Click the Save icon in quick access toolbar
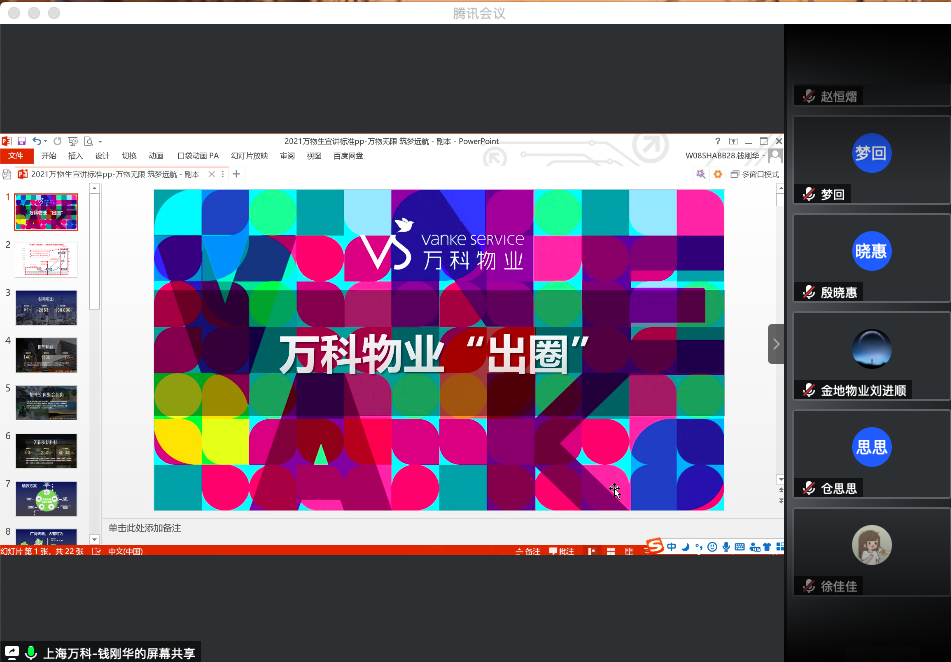 point(22,141)
